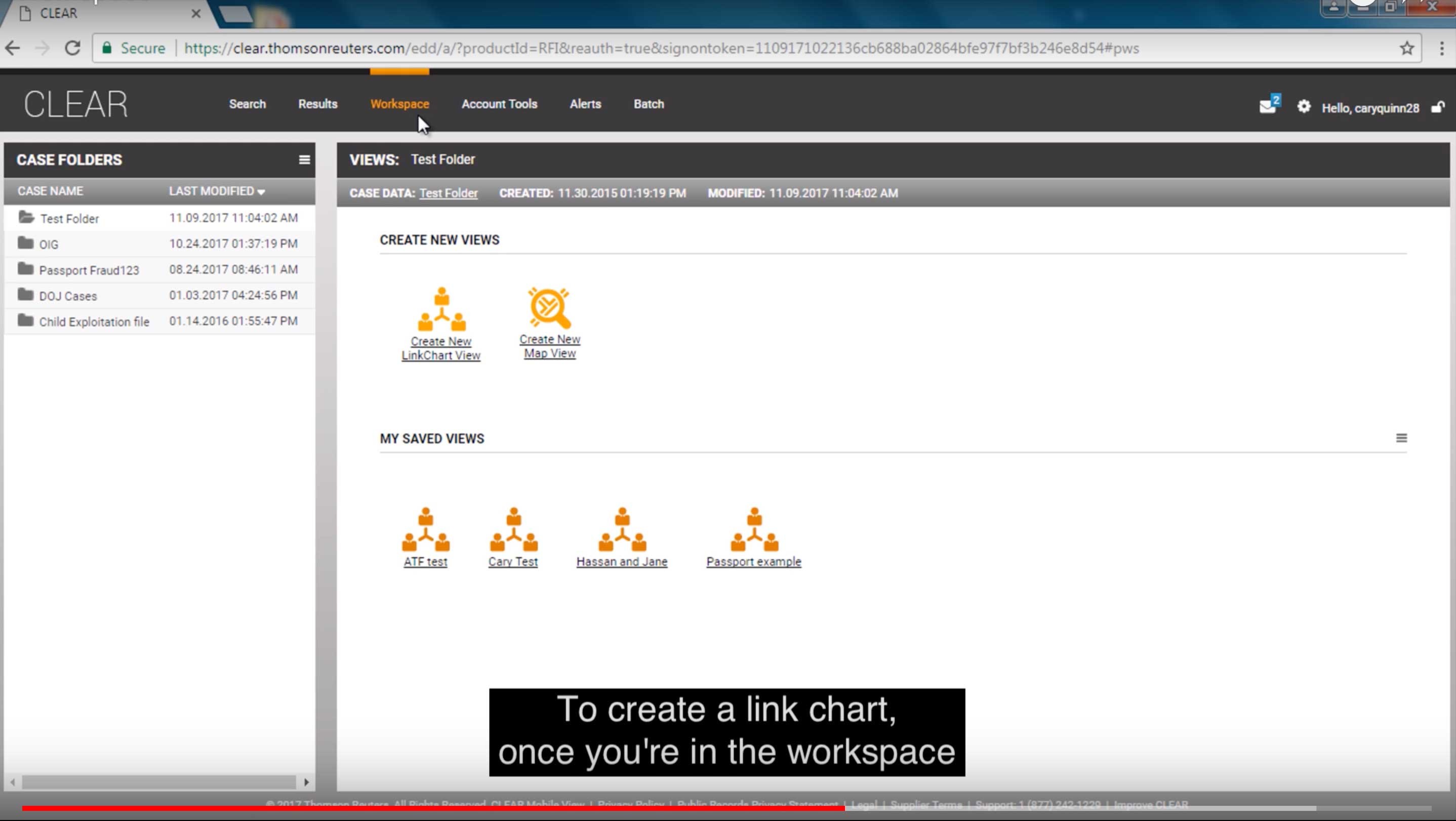This screenshot has height=821, width=1456.
Task: Open the ATF test saved view icon
Action: pyautogui.click(x=425, y=529)
